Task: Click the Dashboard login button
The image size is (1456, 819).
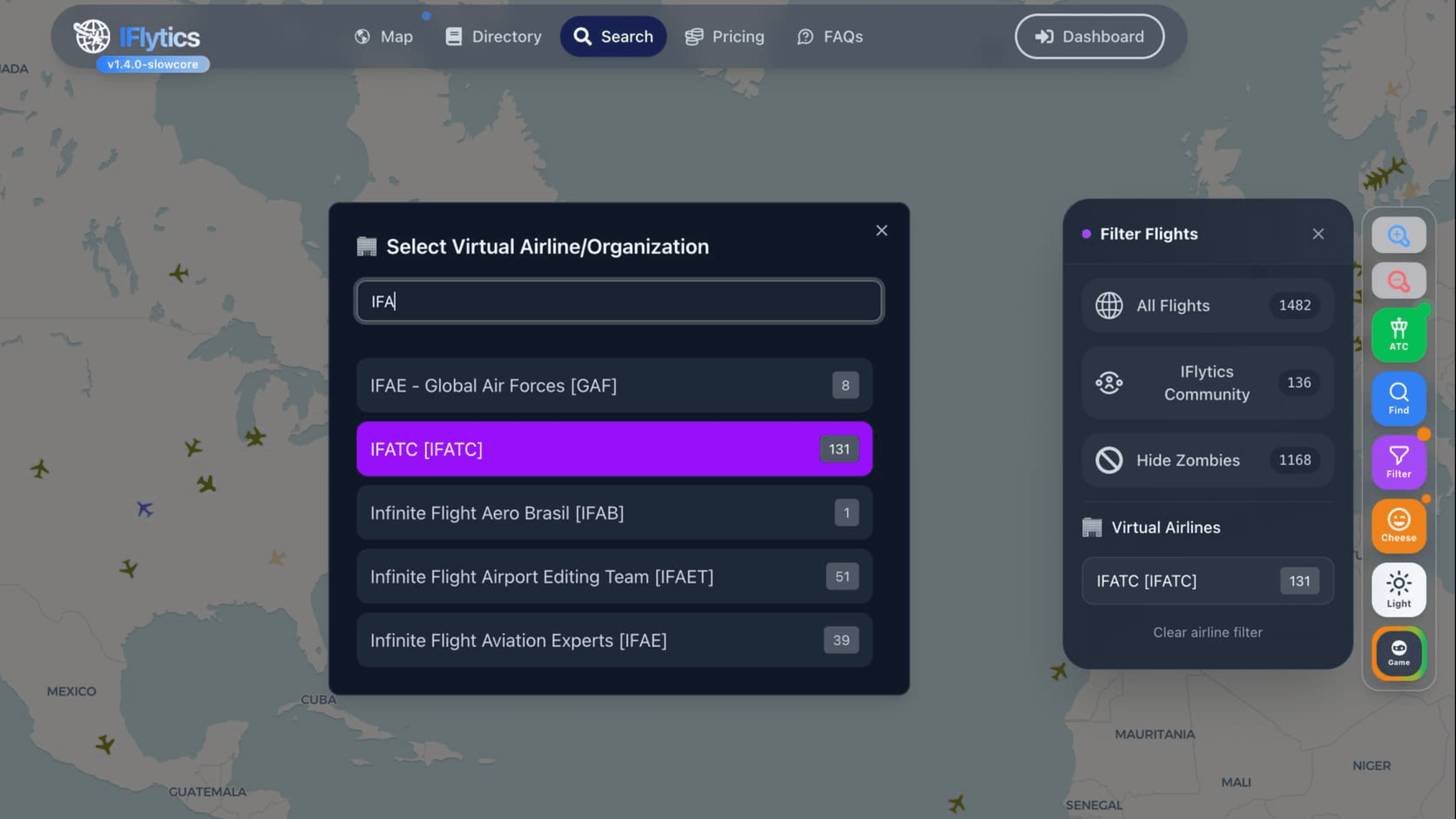Action: pyautogui.click(x=1089, y=36)
